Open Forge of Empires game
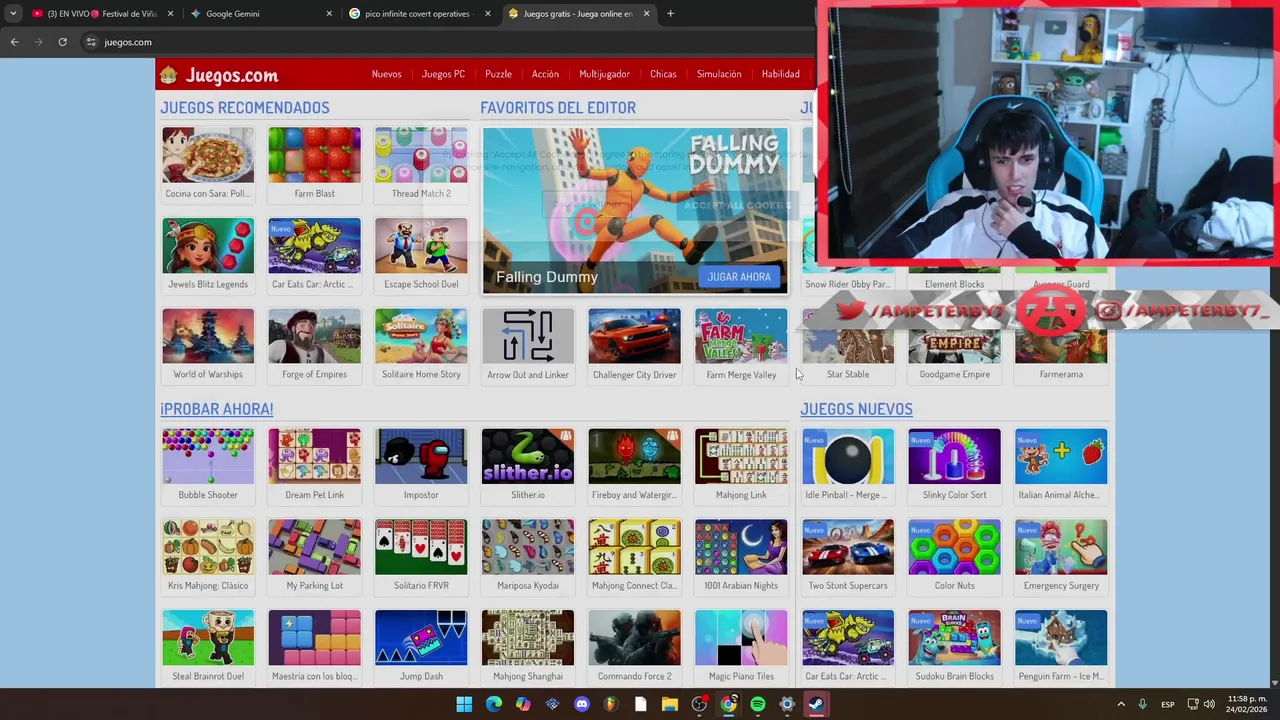This screenshot has width=1280, height=720. (x=314, y=345)
